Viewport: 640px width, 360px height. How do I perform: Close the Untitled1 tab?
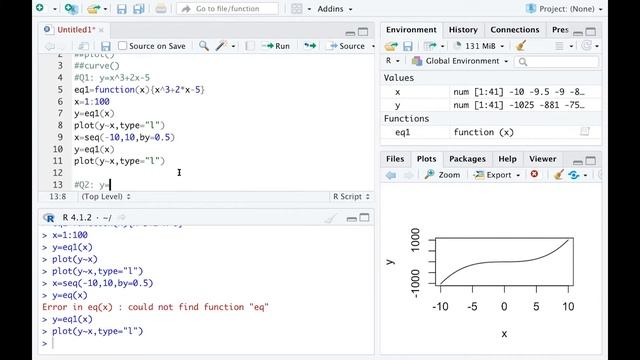(x=101, y=30)
